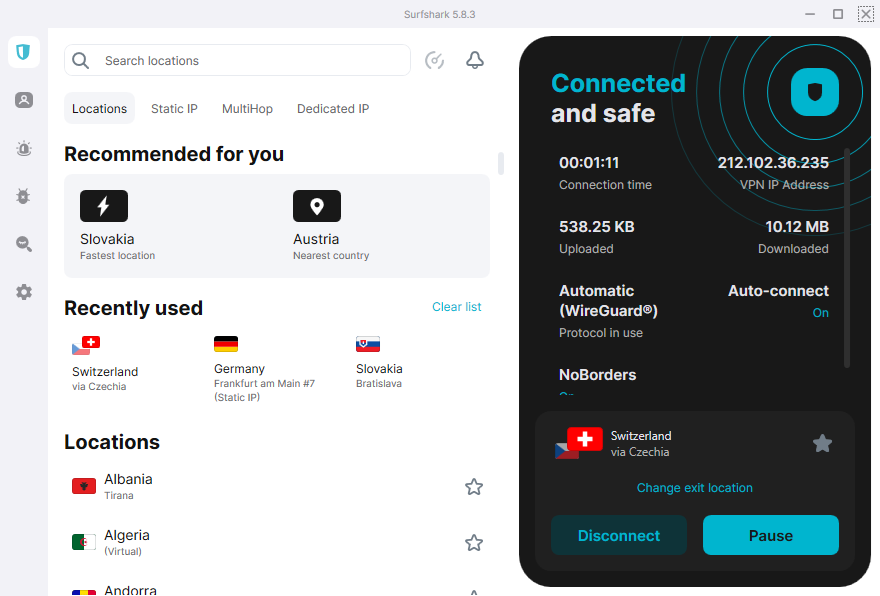Toggle favorite star for connected Switzerland location

(x=822, y=443)
